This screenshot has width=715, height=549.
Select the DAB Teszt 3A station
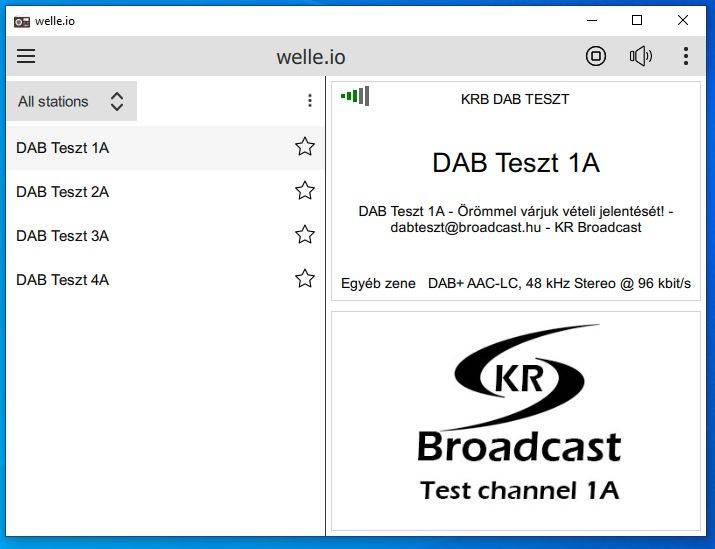tap(165, 236)
